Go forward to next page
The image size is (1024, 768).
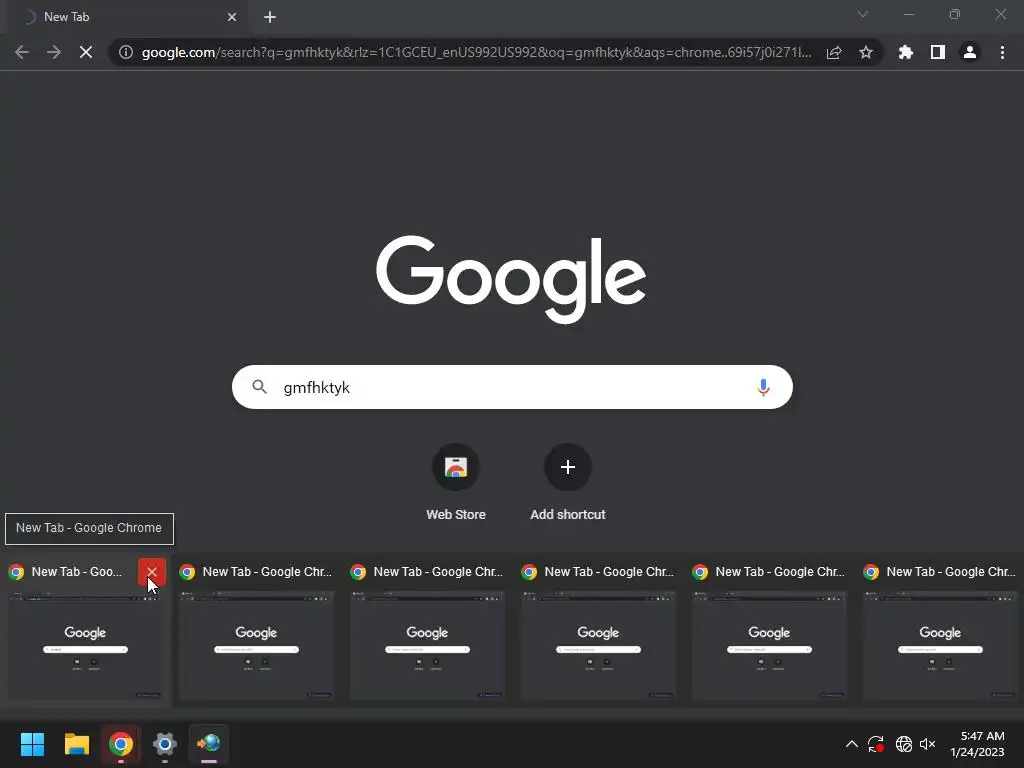point(54,52)
